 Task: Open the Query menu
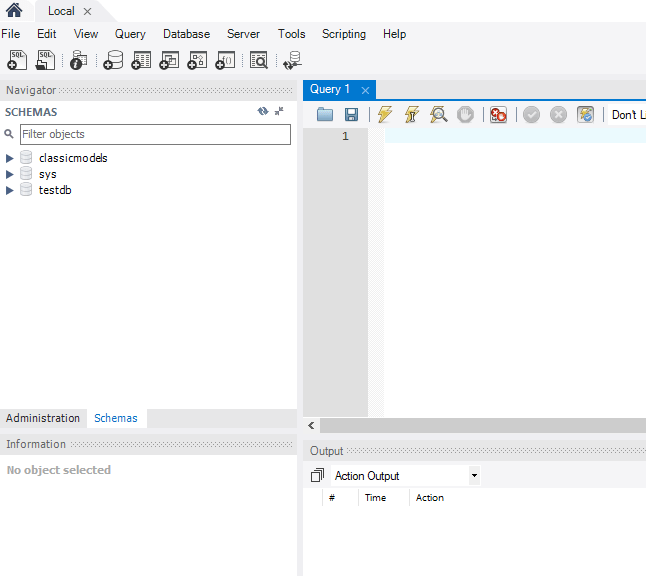click(130, 34)
